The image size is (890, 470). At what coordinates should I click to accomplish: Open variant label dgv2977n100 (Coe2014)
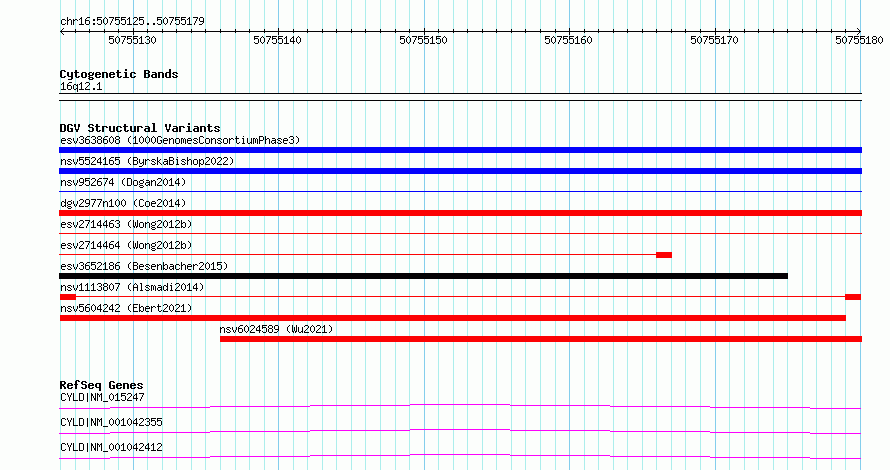pos(123,203)
